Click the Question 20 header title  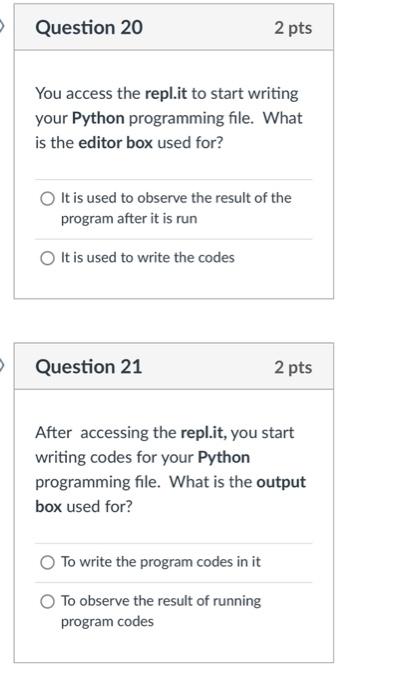[89, 28]
